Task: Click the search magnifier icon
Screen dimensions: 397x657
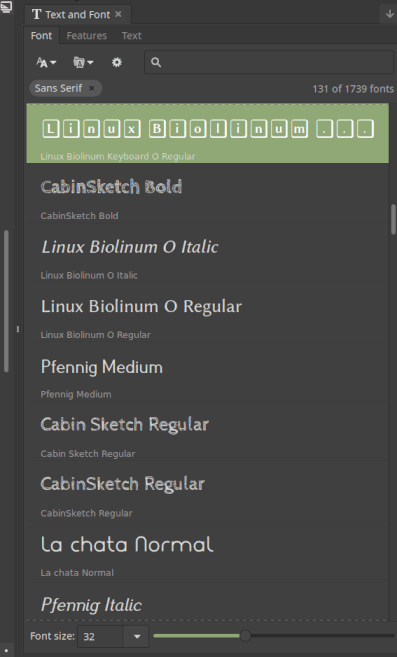Action: (156, 62)
